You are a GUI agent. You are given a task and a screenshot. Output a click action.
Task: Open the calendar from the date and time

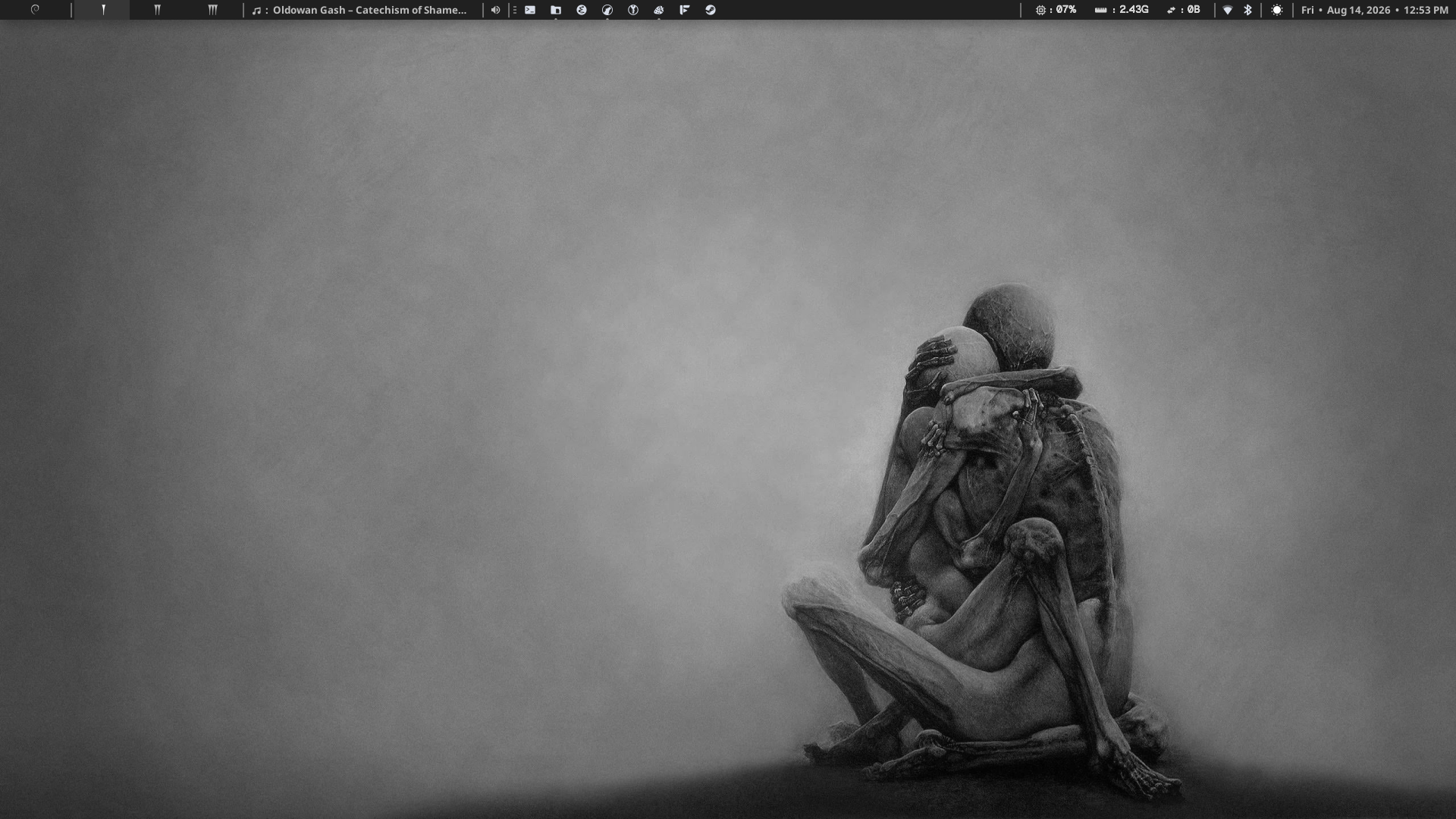[1375, 10]
